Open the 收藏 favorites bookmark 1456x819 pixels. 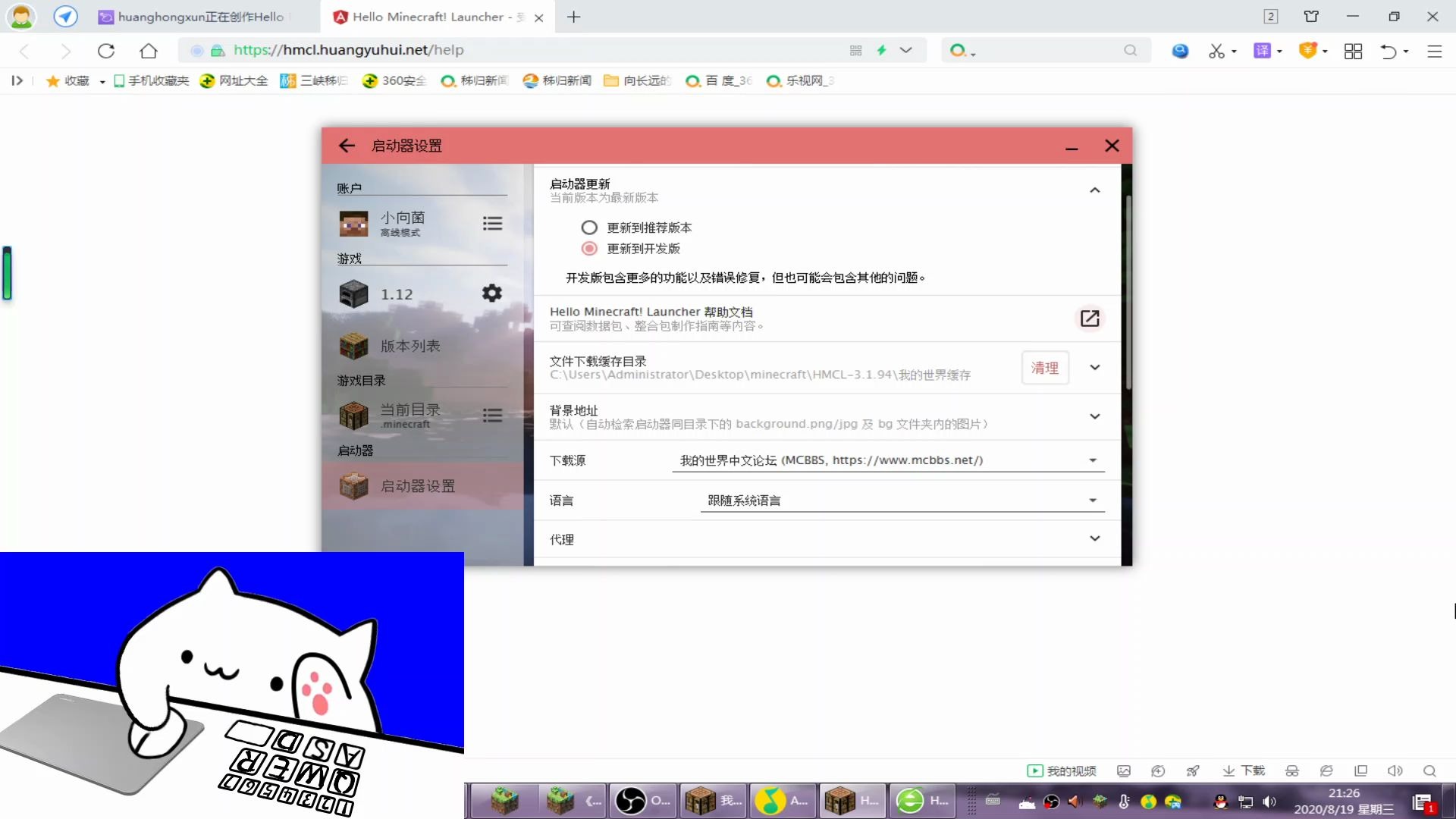(67, 80)
